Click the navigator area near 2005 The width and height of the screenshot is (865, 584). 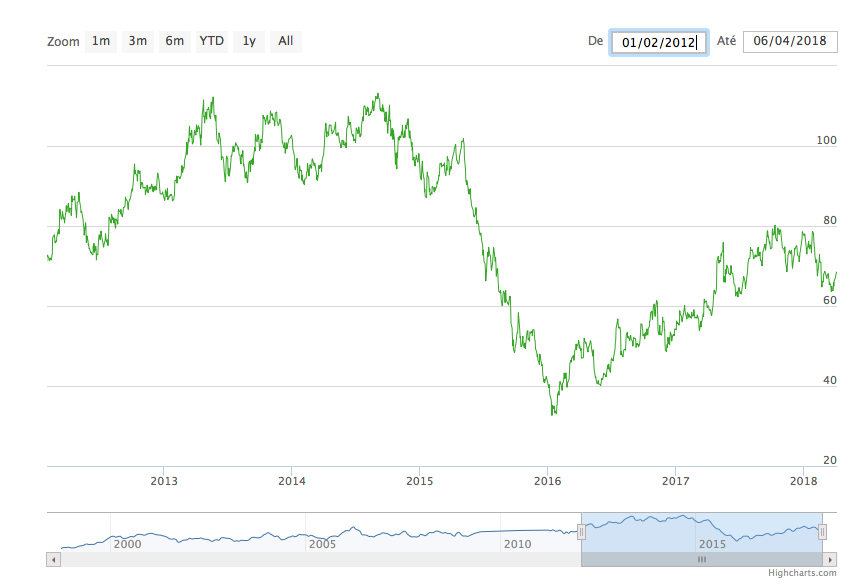tap(322, 532)
